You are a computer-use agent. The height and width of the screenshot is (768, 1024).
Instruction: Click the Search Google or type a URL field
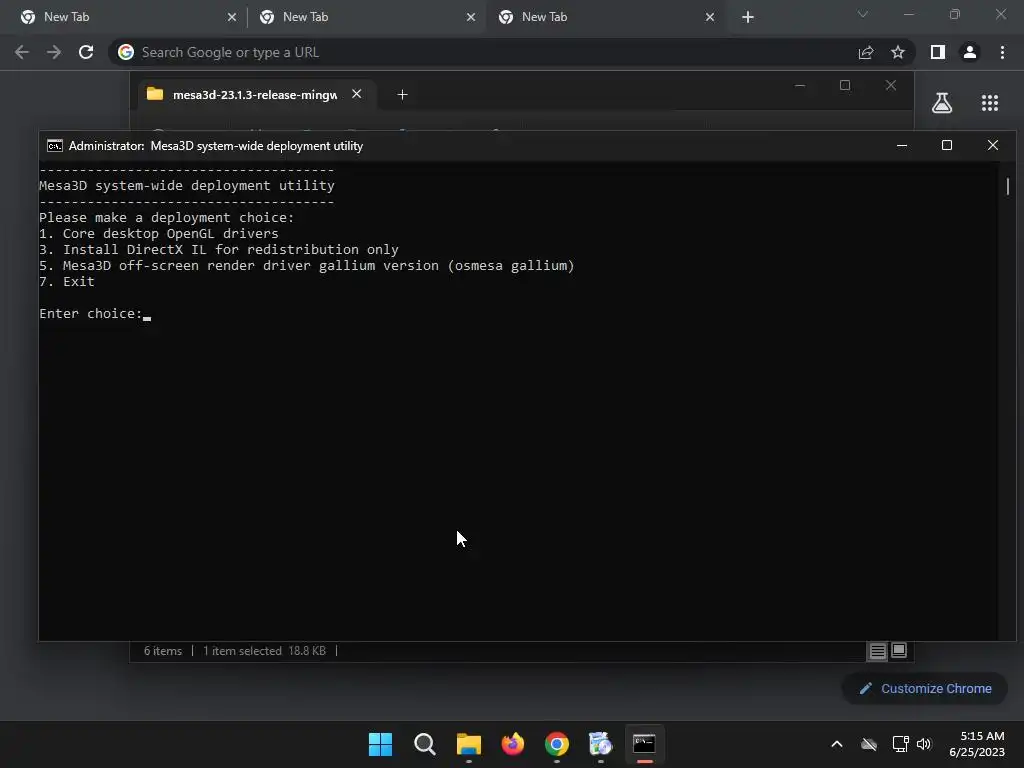[483, 52]
